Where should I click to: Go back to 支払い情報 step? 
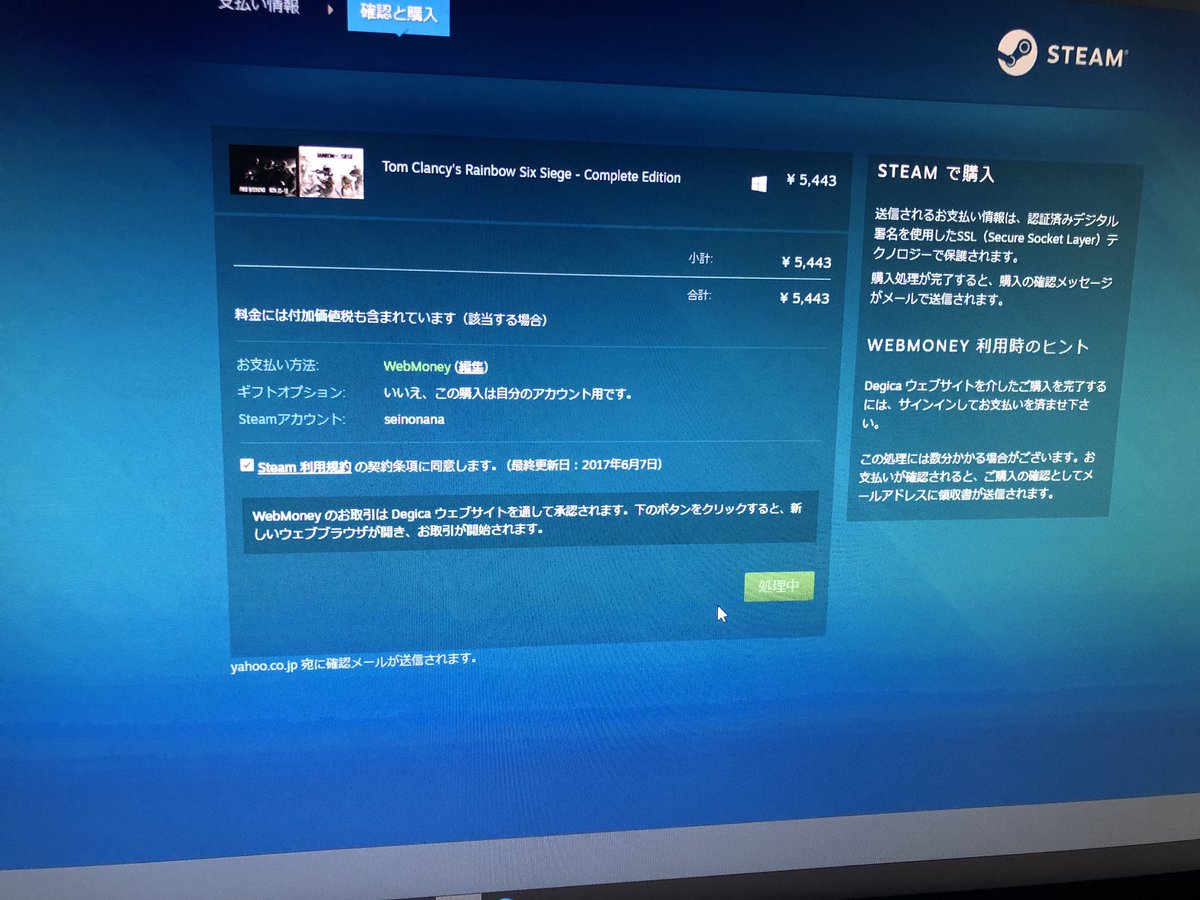[x=258, y=8]
